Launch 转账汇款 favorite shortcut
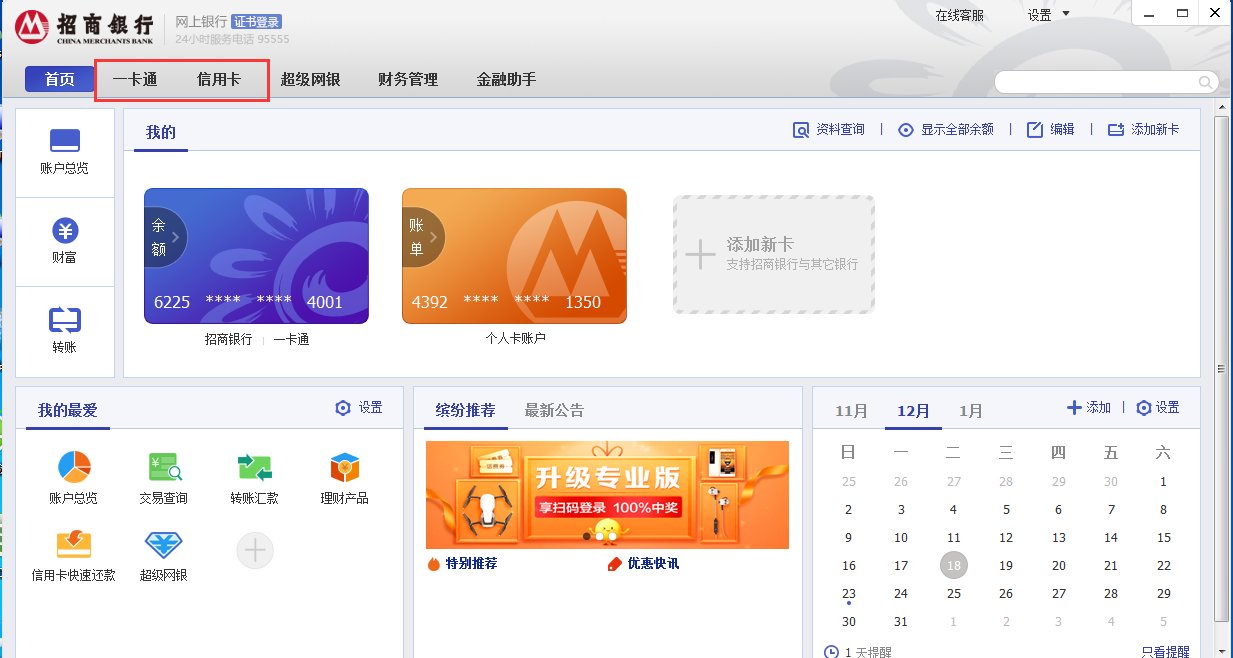Screen dimensions: 1233x658 point(254,468)
